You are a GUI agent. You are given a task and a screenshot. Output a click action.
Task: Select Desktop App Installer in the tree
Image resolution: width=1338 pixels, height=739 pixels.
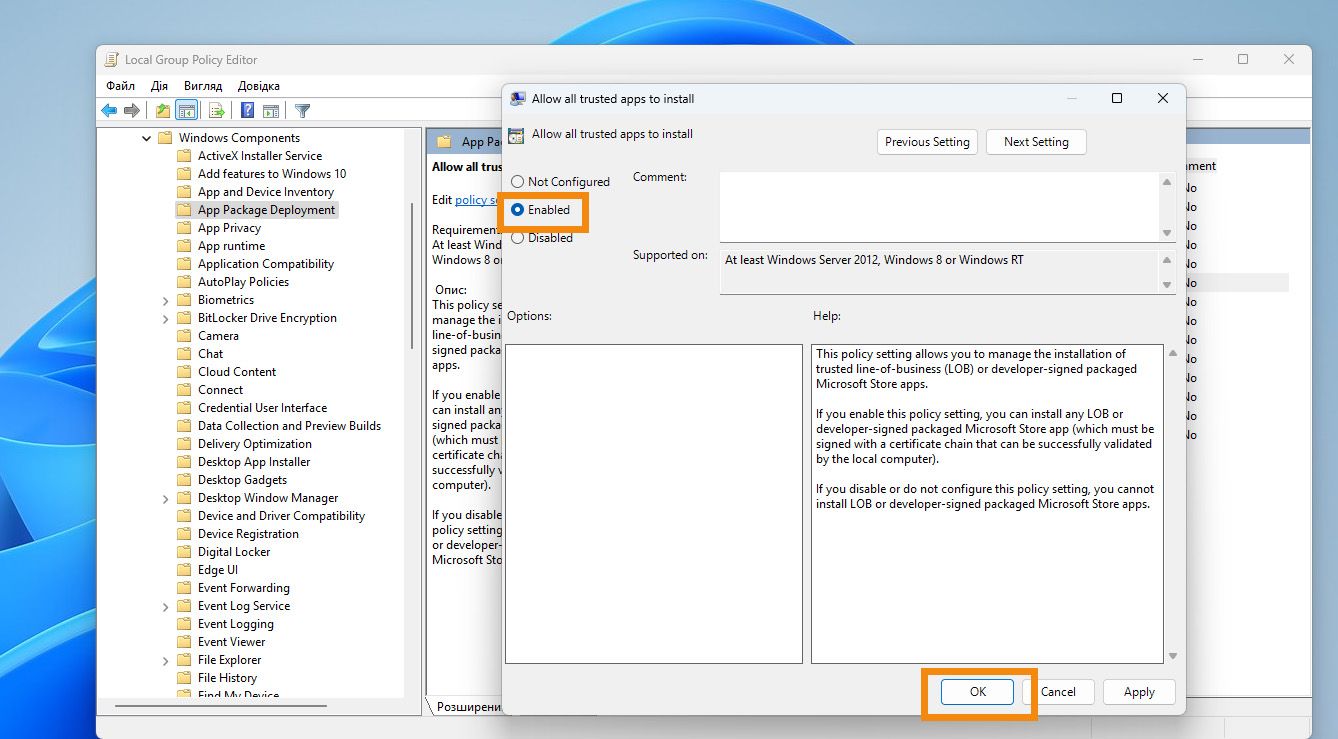tap(254, 462)
